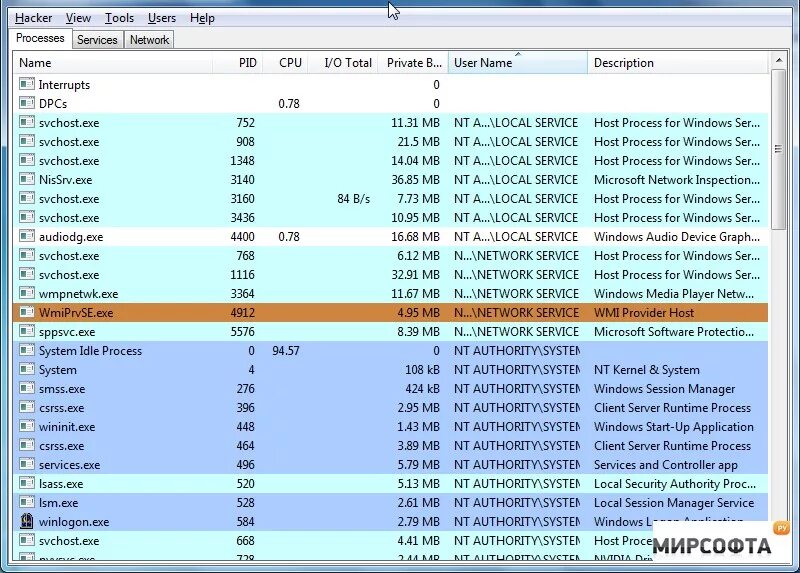Click the lsass.exe process icon

[27, 483]
